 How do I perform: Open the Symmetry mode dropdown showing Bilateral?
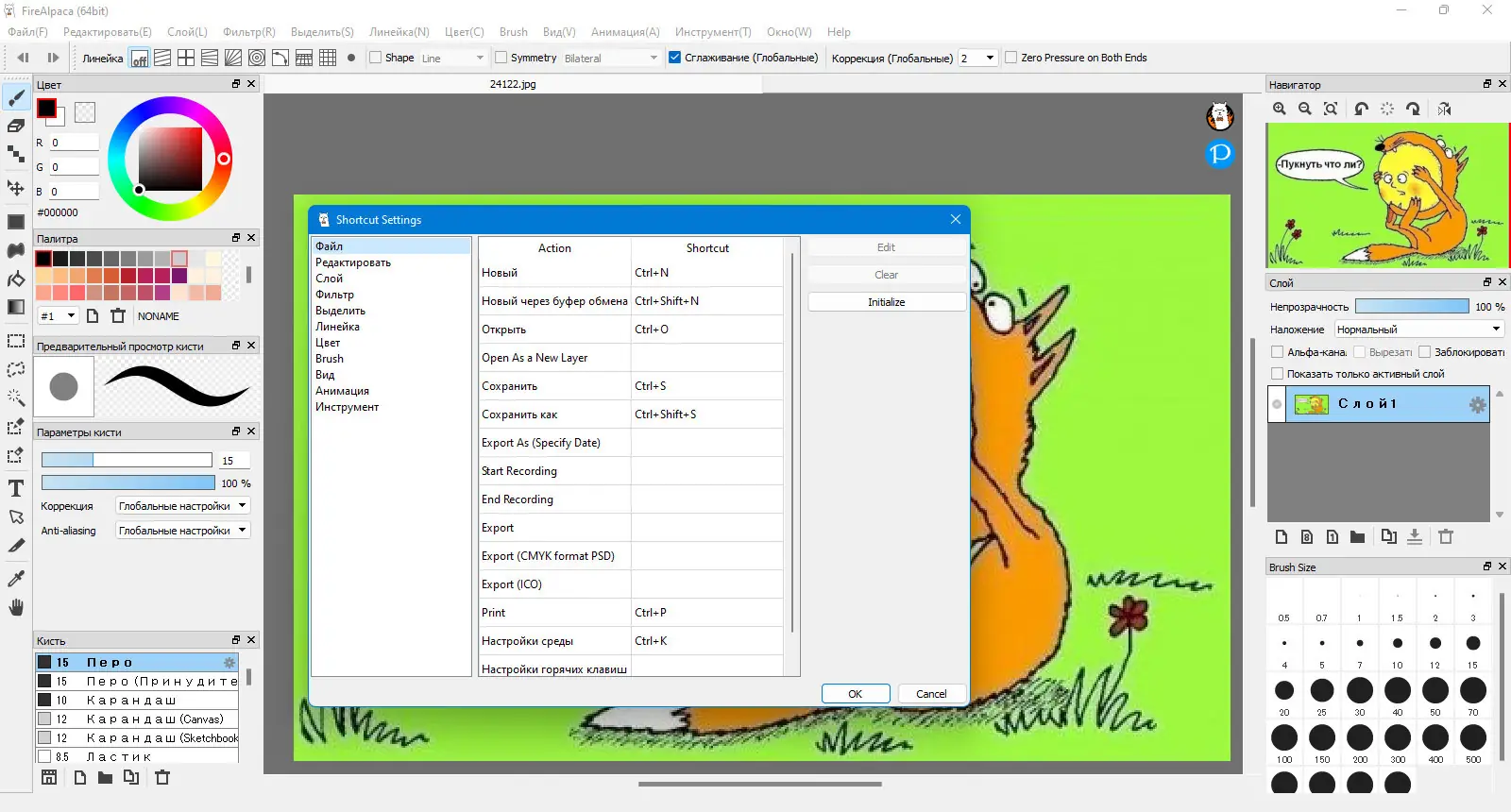coord(611,58)
